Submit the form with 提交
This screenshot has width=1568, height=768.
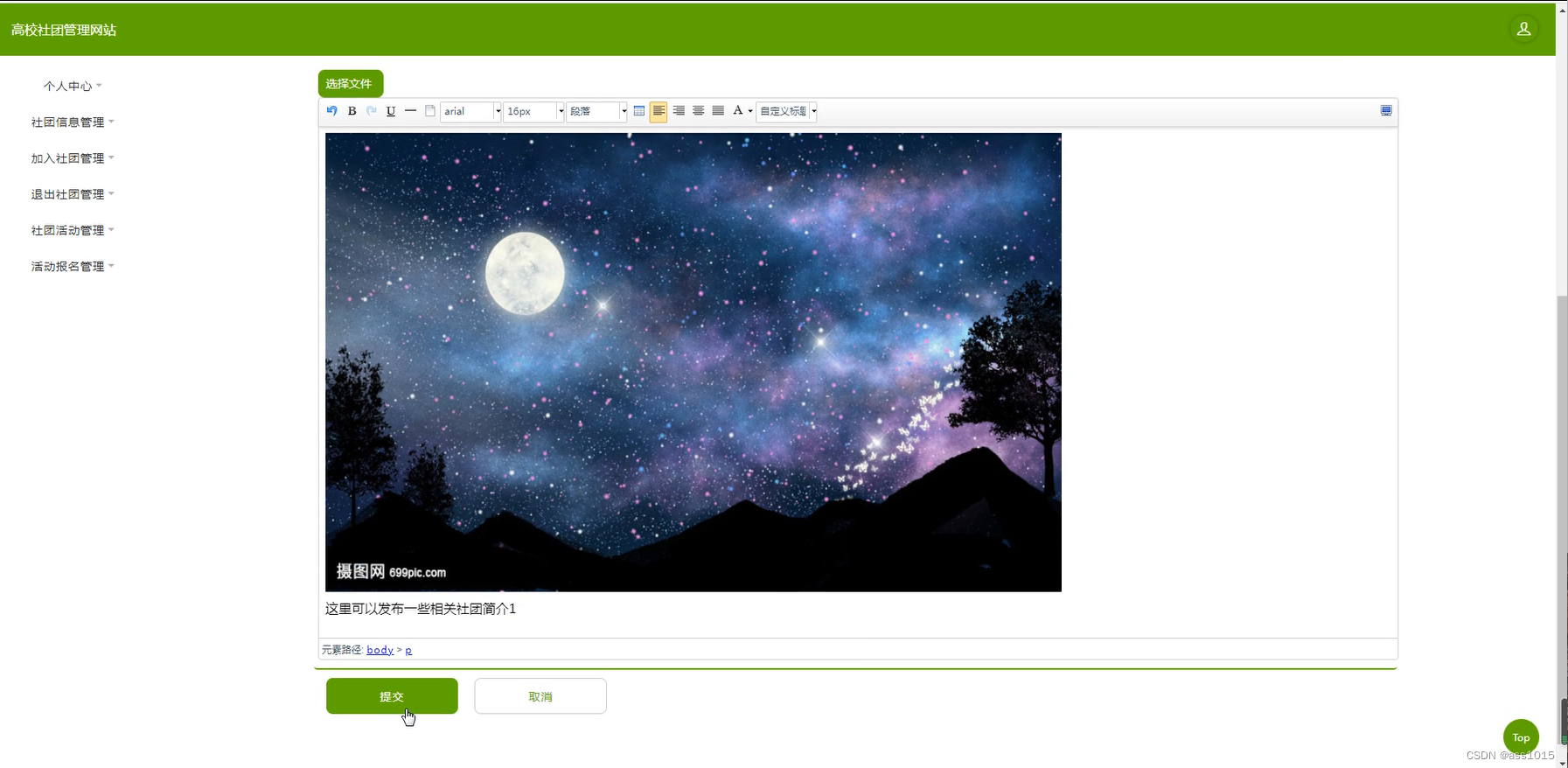(x=392, y=696)
